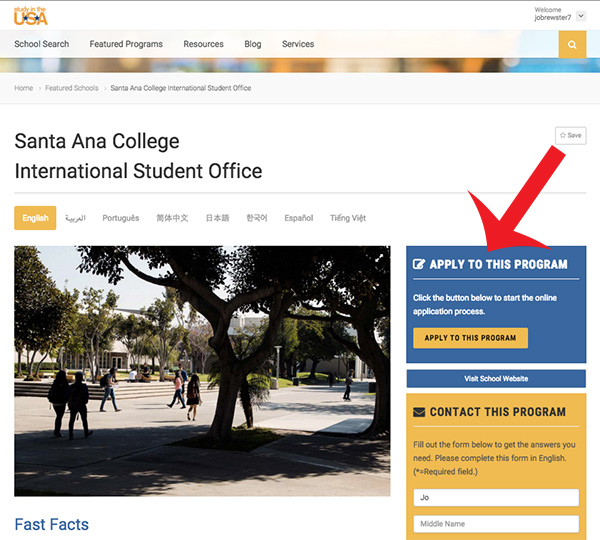Image resolution: width=600 pixels, height=540 pixels.
Task: Click the Fast Facts heading
Action: point(52,524)
